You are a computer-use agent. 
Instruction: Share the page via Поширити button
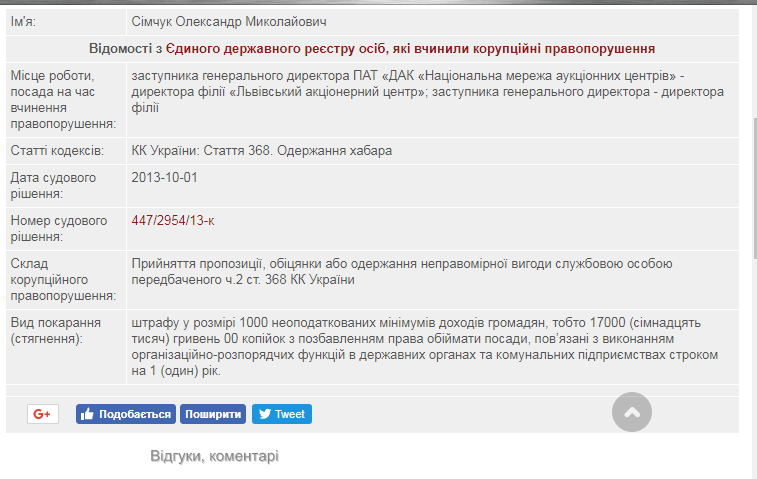click(213, 414)
